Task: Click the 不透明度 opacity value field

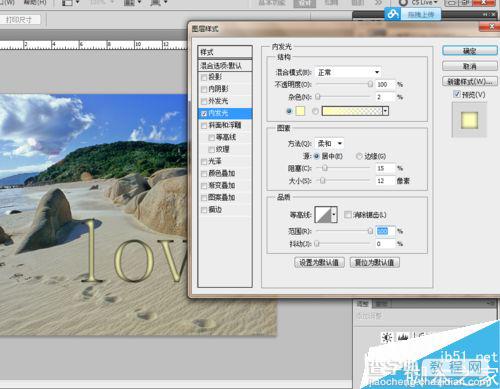Action: point(385,84)
